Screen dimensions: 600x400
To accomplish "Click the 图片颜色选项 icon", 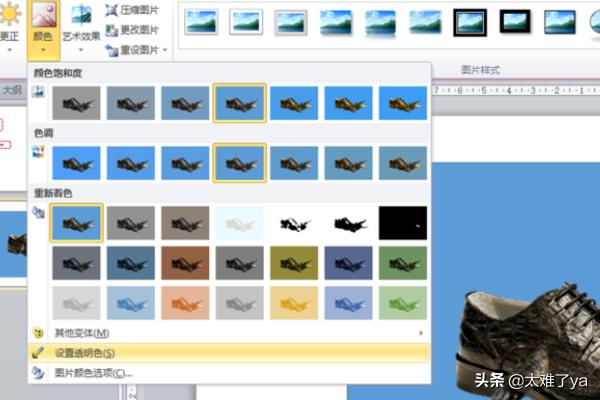I will (38, 372).
